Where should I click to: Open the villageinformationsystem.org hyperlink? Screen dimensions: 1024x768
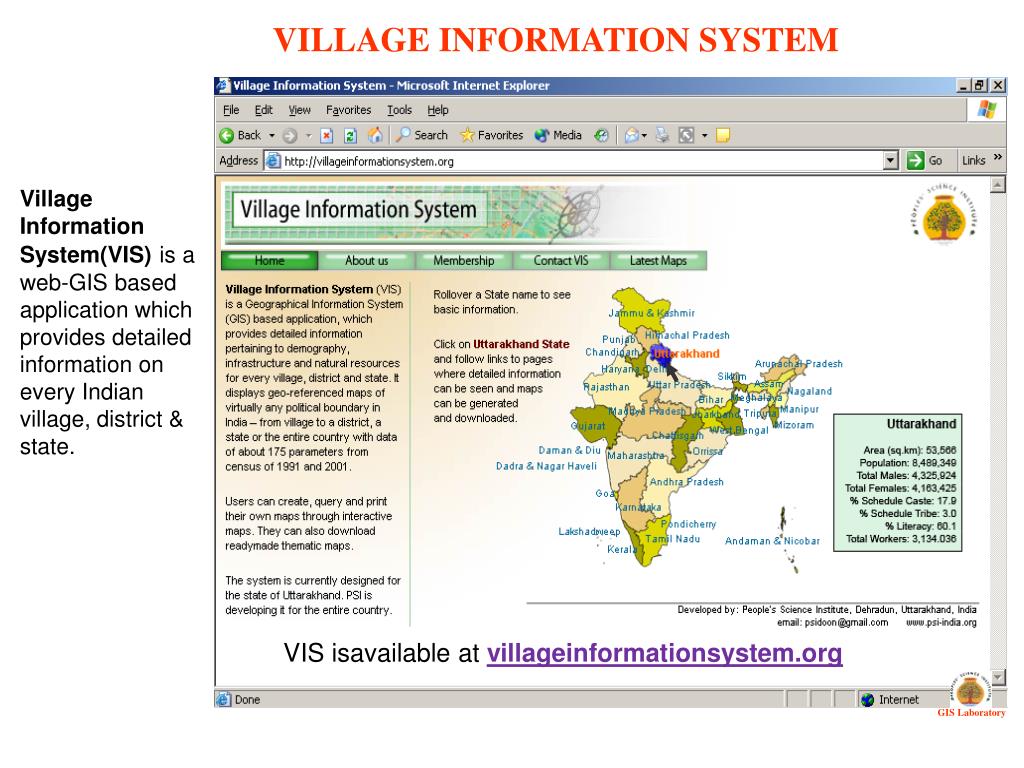664,652
